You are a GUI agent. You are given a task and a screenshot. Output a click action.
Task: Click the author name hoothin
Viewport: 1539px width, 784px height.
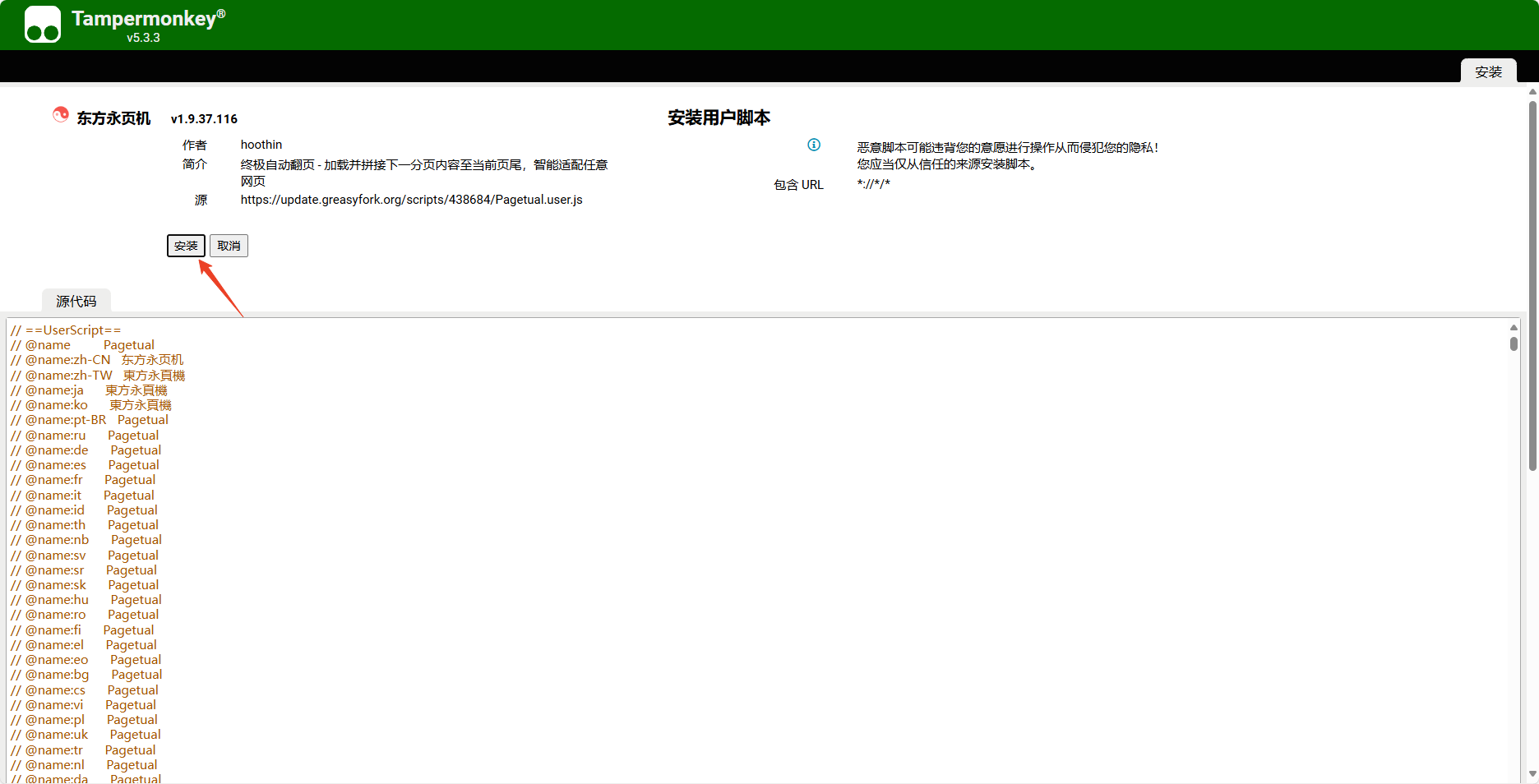pyautogui.click(x=261, y=145)
